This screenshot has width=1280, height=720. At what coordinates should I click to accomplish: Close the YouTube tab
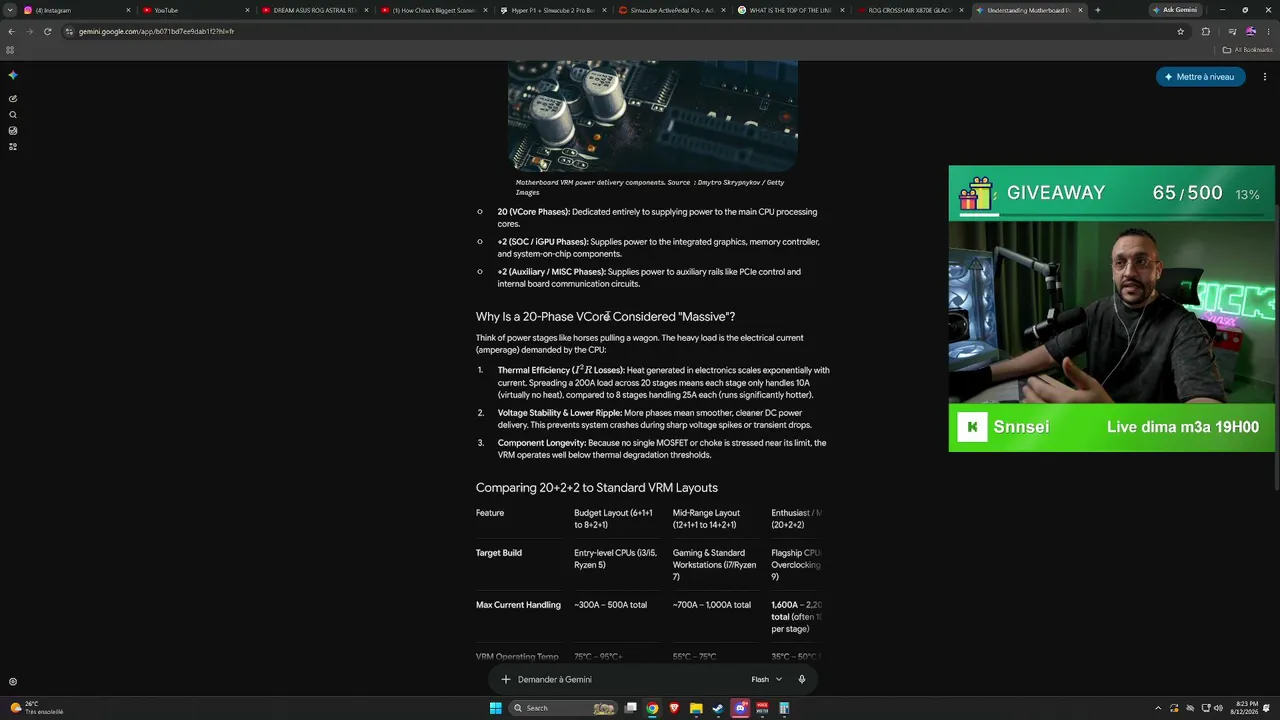tap(247, 10)
